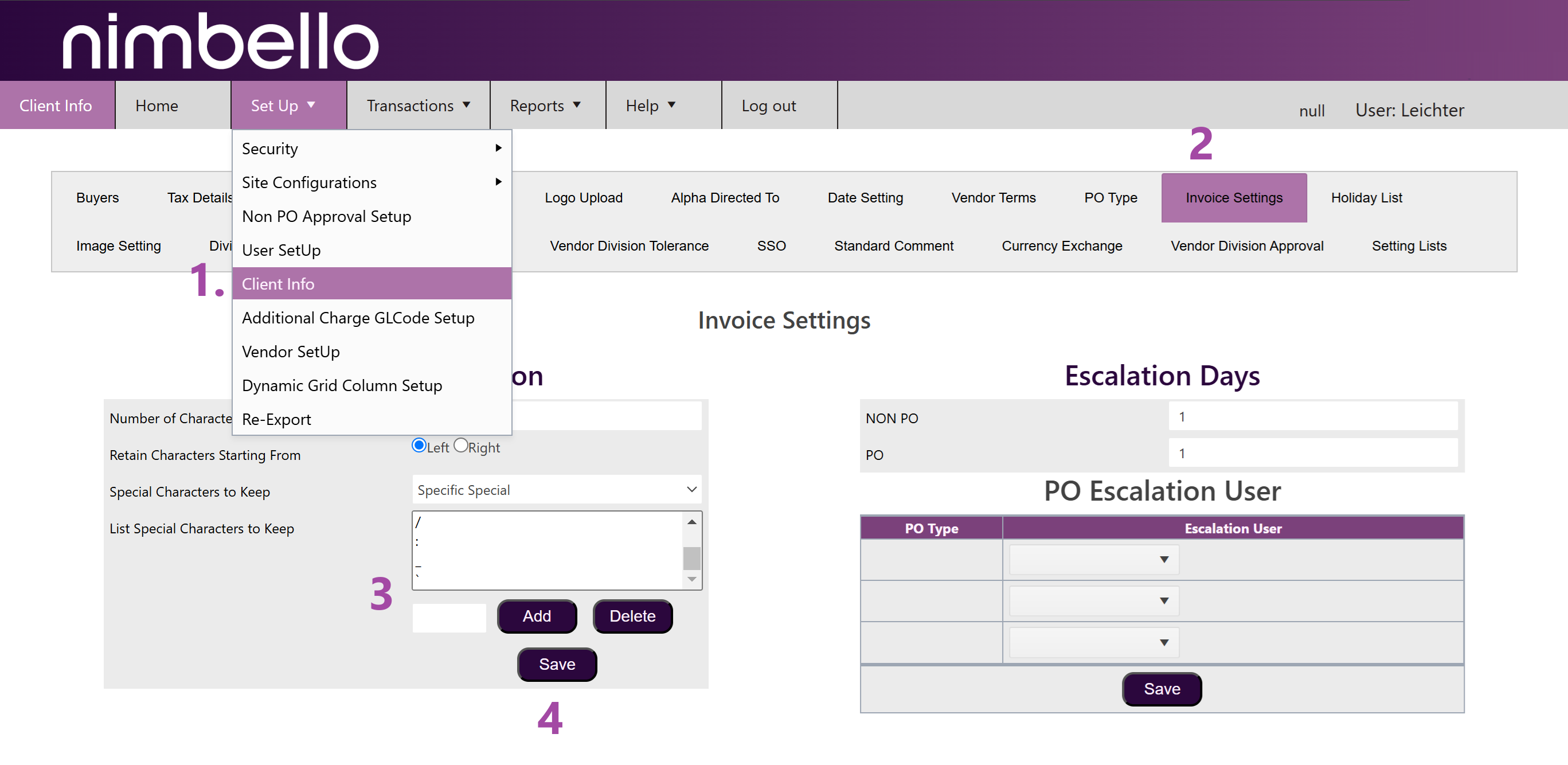
Task: Expand Site Configurations submenu arrow
Action: coord(498,182)
